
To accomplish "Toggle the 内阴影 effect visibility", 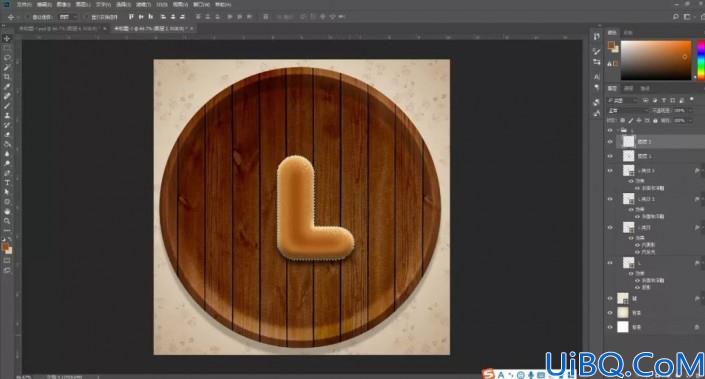I will click(x=638, y=245).
